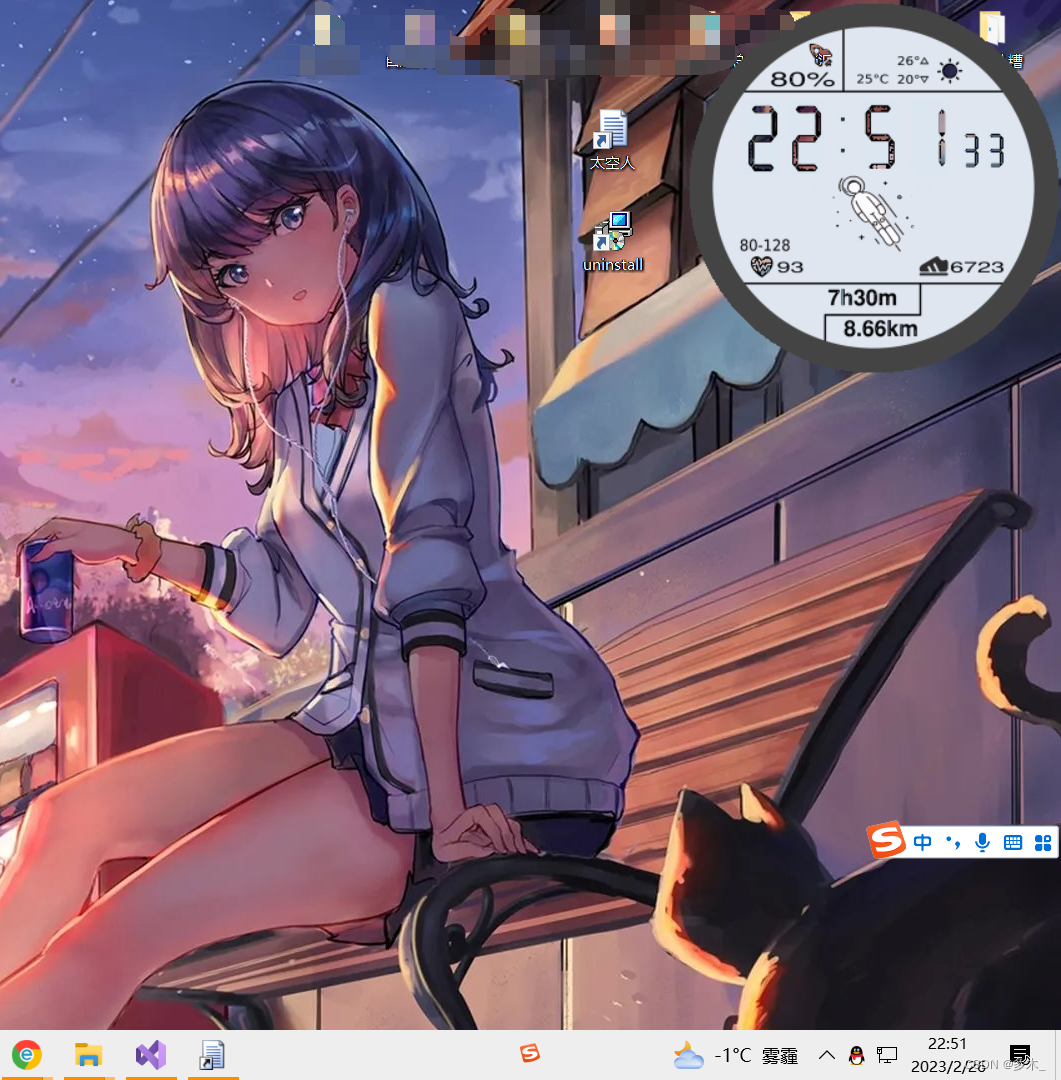The image size is (1061, 1080).
Task: Open the Sogou toolbox grid
Action: [1043, 842]
